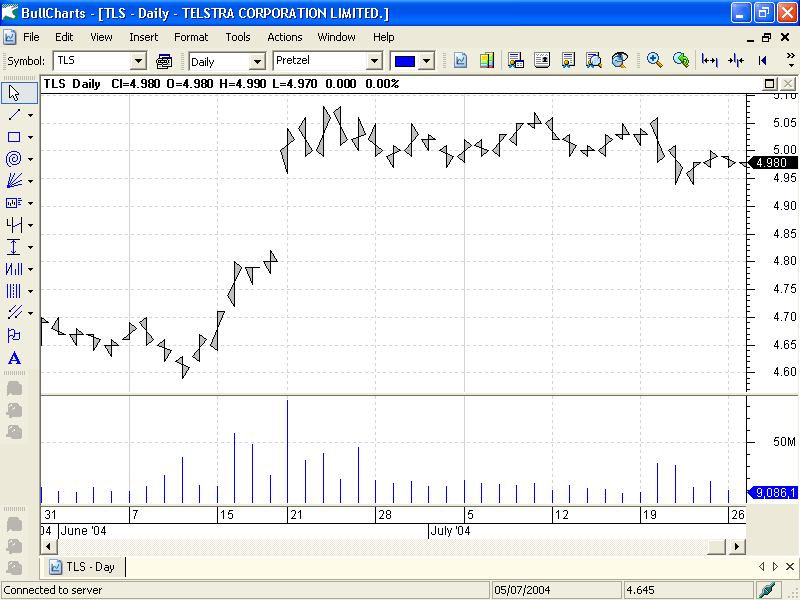Open the Format menu
800x600 pixels.
pos(191,37)
